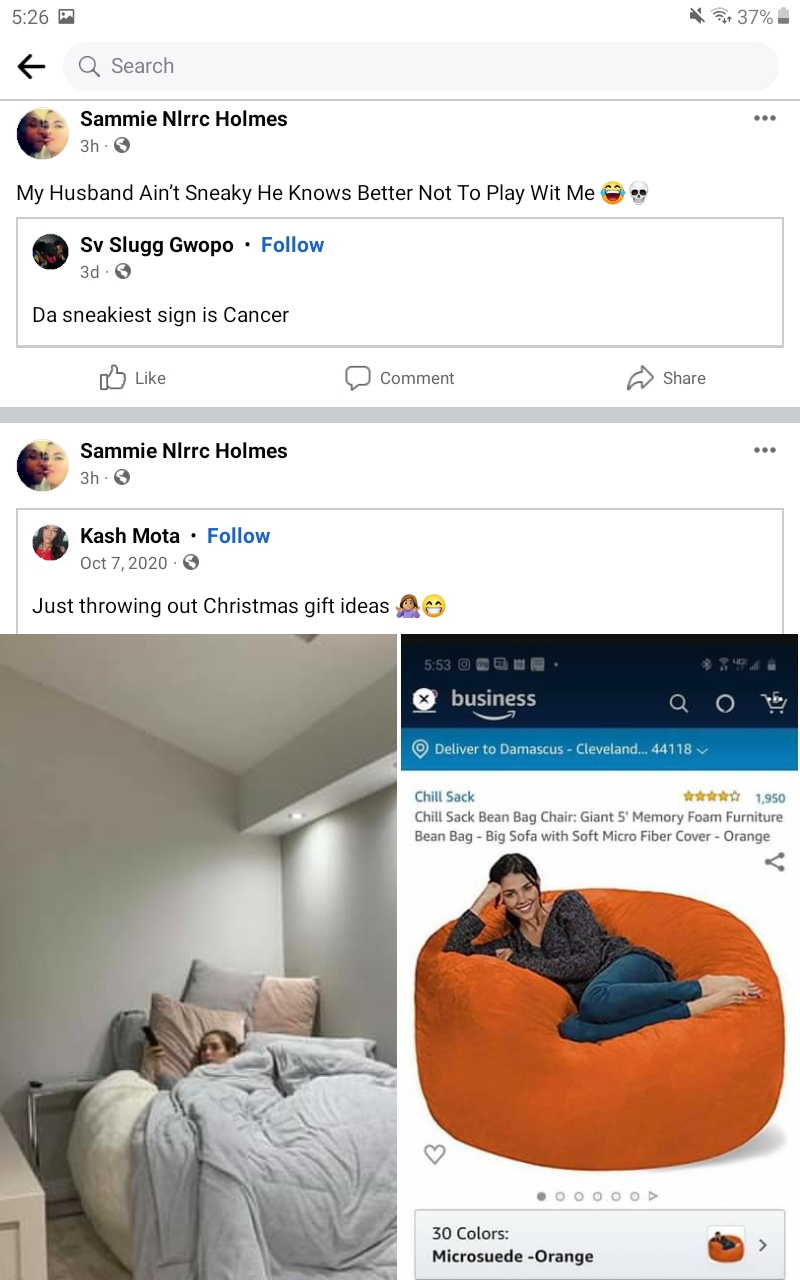View Kash Mota's avatar
Screen dimensions: 800x1280
click(x=50, y=542)
